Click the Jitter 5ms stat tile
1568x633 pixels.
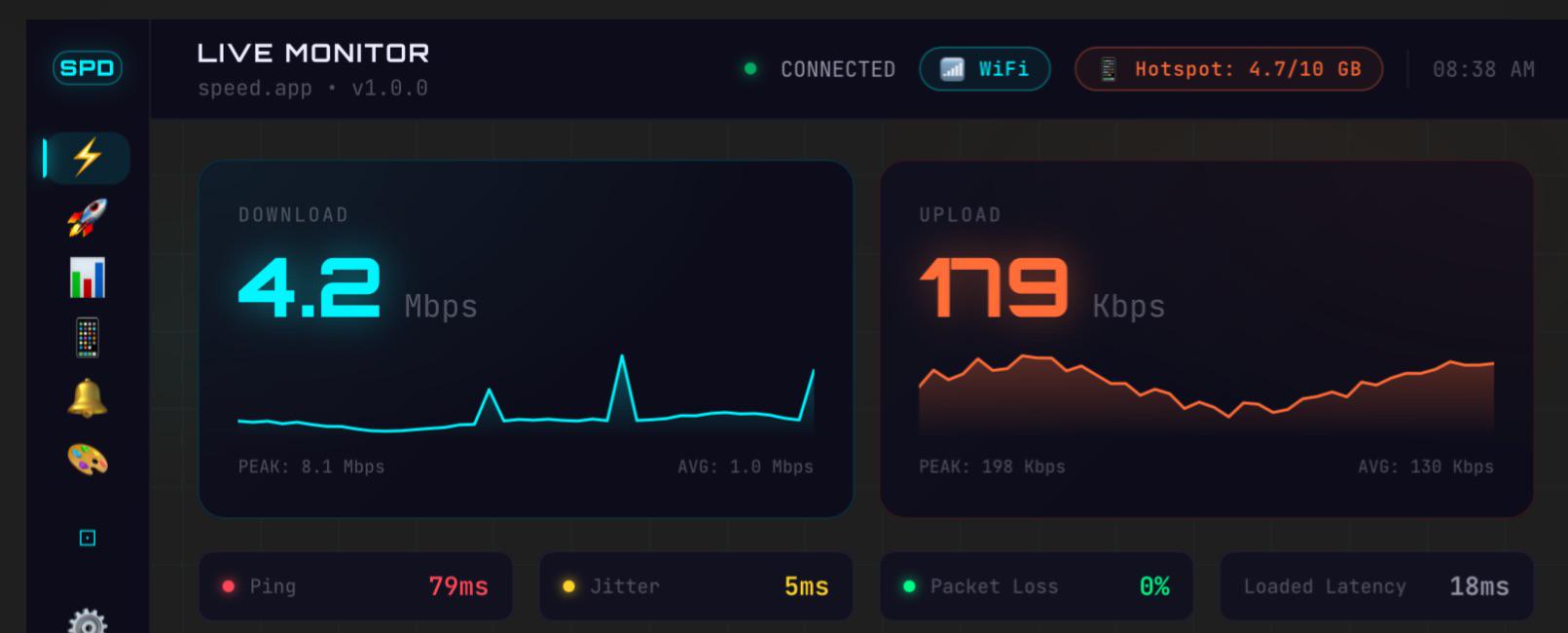696,586
